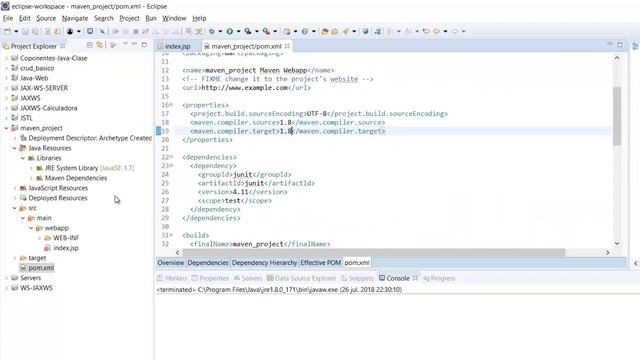Click the Debug bug toolbar icon

pos(211,31)
